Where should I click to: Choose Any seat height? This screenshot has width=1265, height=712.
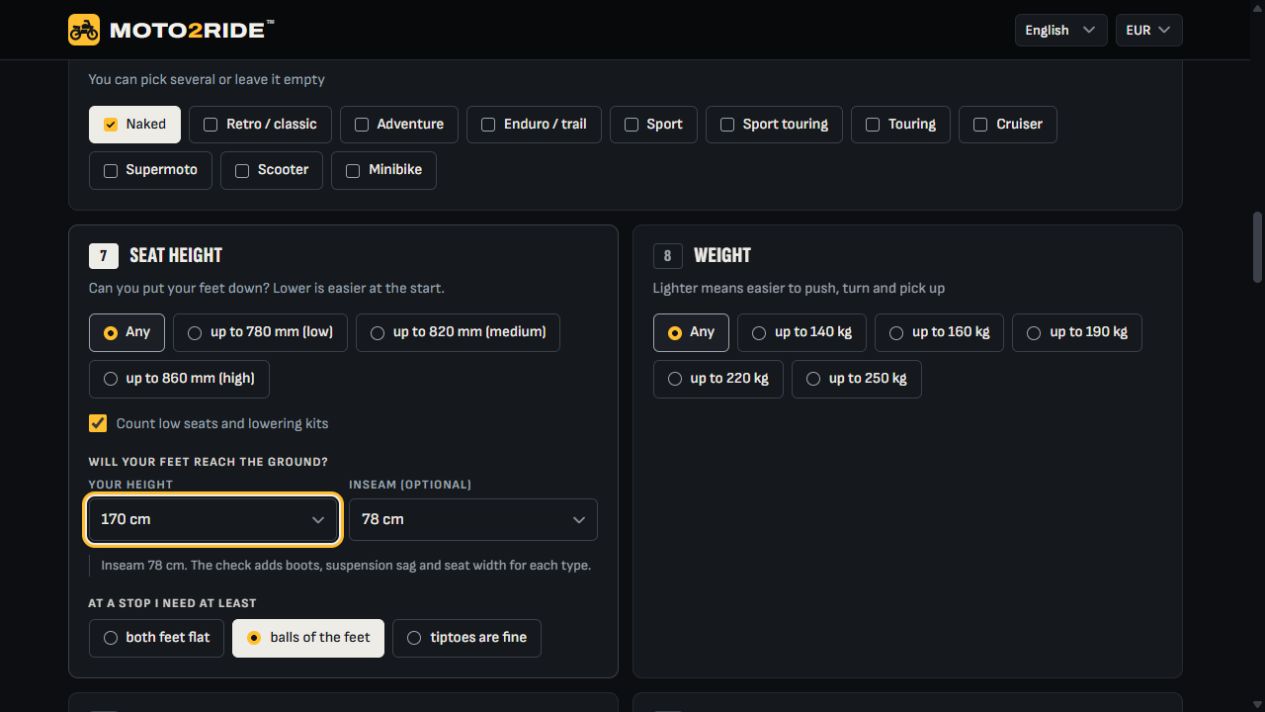click(127, 333)
